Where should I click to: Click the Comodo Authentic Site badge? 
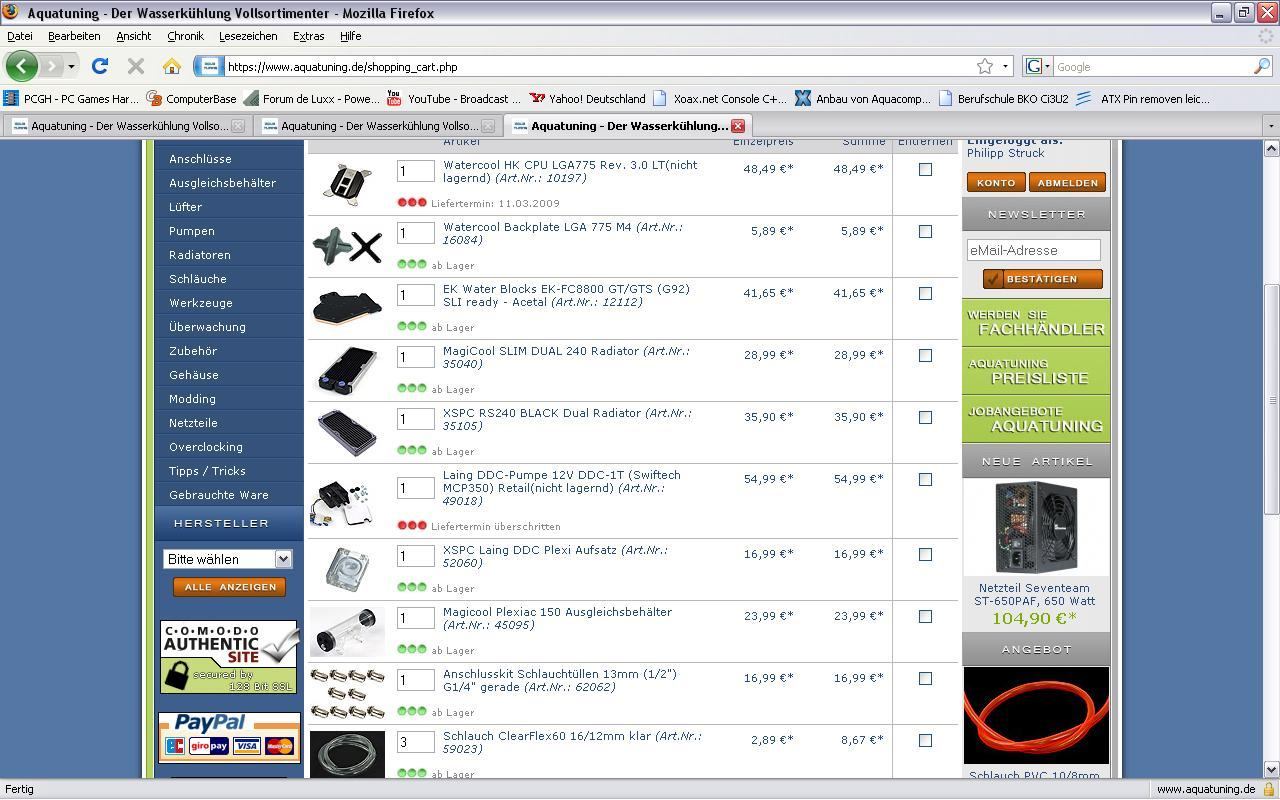tap(228, 657)
